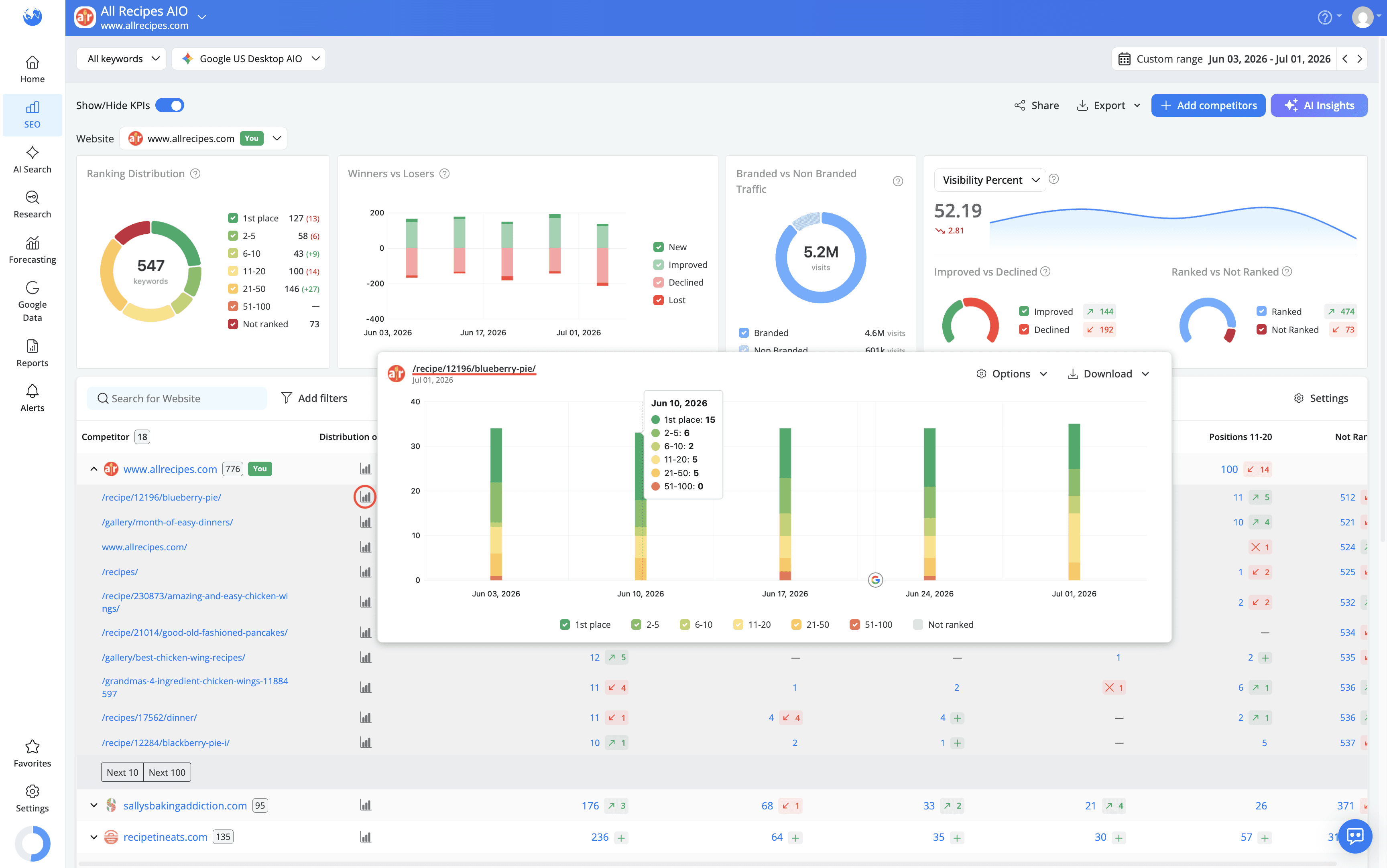Show Winners vs Losers help icon
The image size is (1387, 868).
pos(445,173)
